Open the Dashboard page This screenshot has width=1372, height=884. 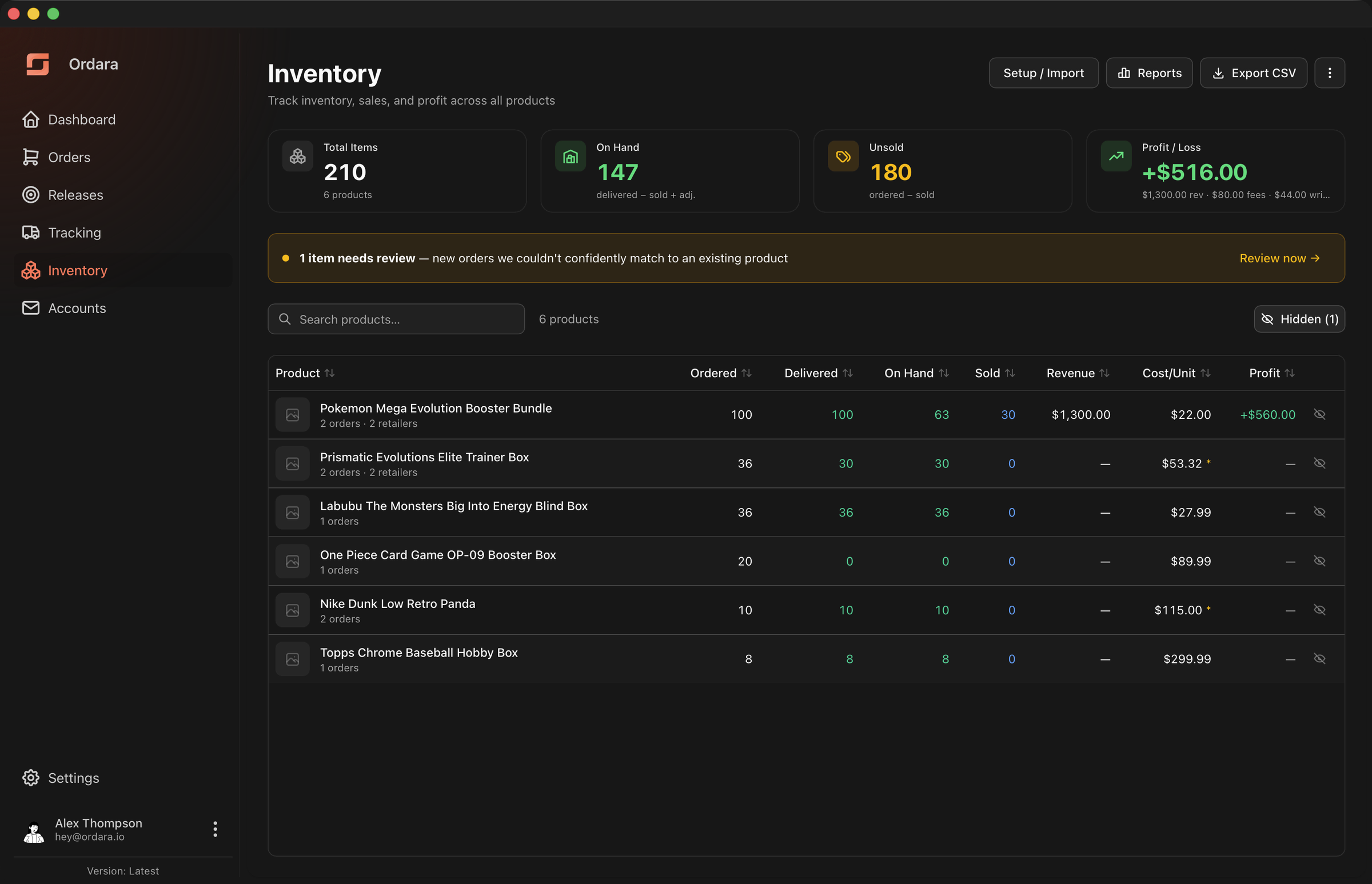pos(123,119)
